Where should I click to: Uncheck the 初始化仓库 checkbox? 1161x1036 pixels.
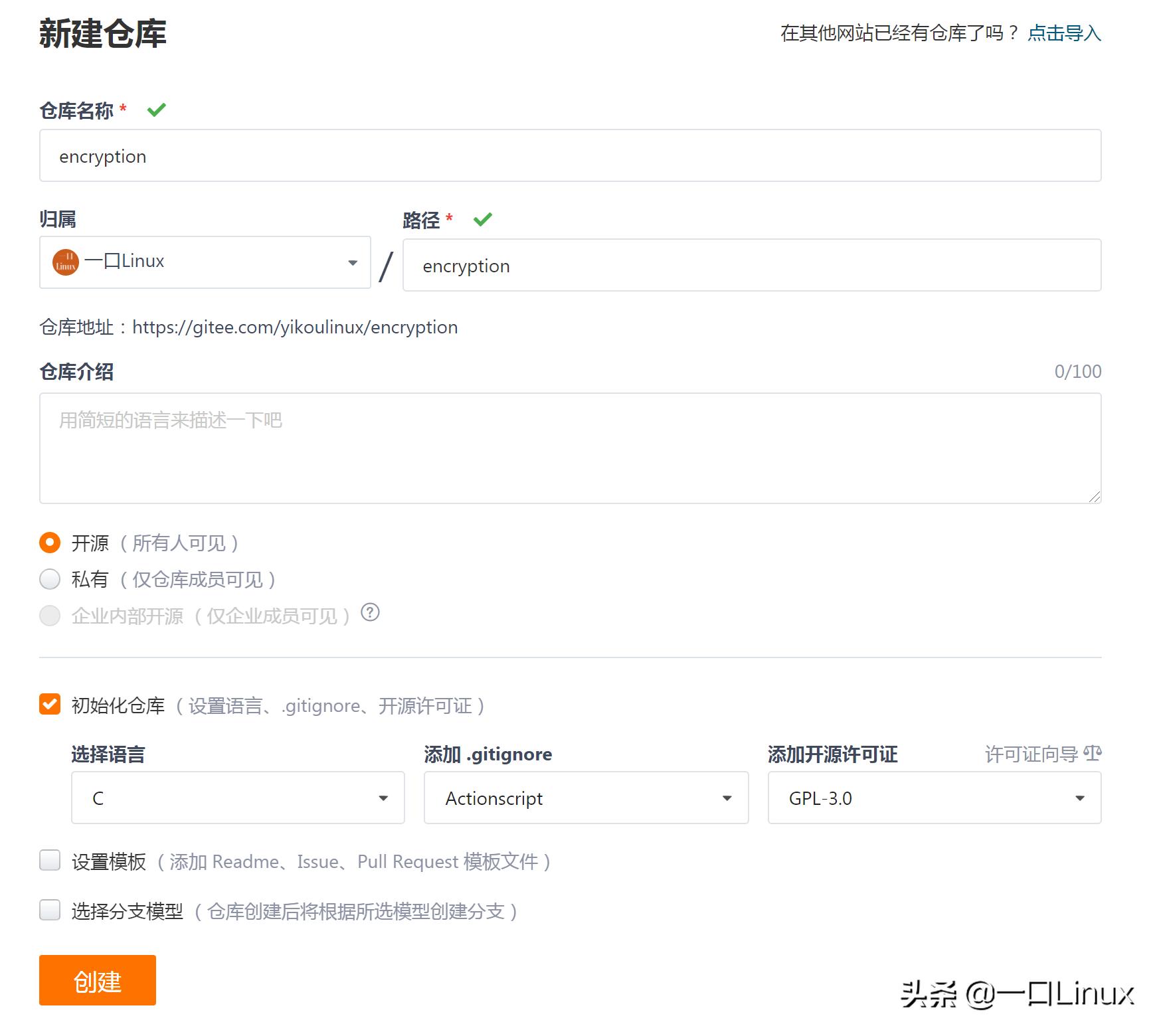pyautogui.click(x=48, y=705)
